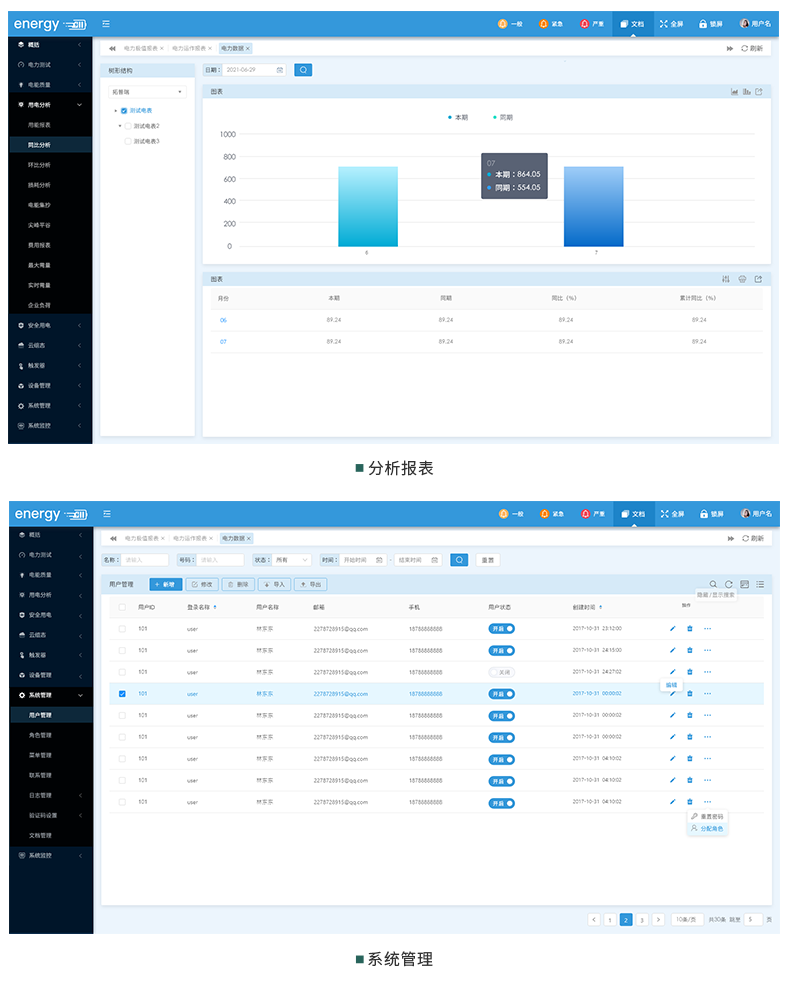Edit user row created 23:12:00 via pencil
This screenshot has height=983, width=790.
pyautogui.click(x=673, y=629)
